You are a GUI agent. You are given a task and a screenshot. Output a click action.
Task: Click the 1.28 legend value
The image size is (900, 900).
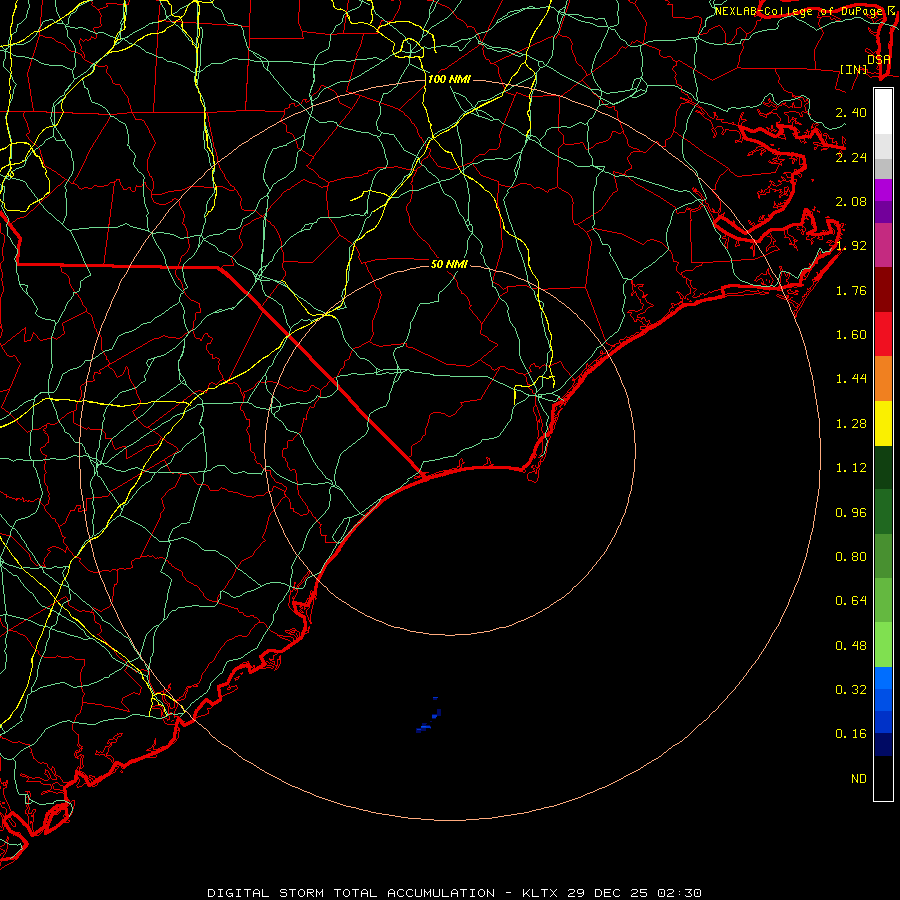851,424
